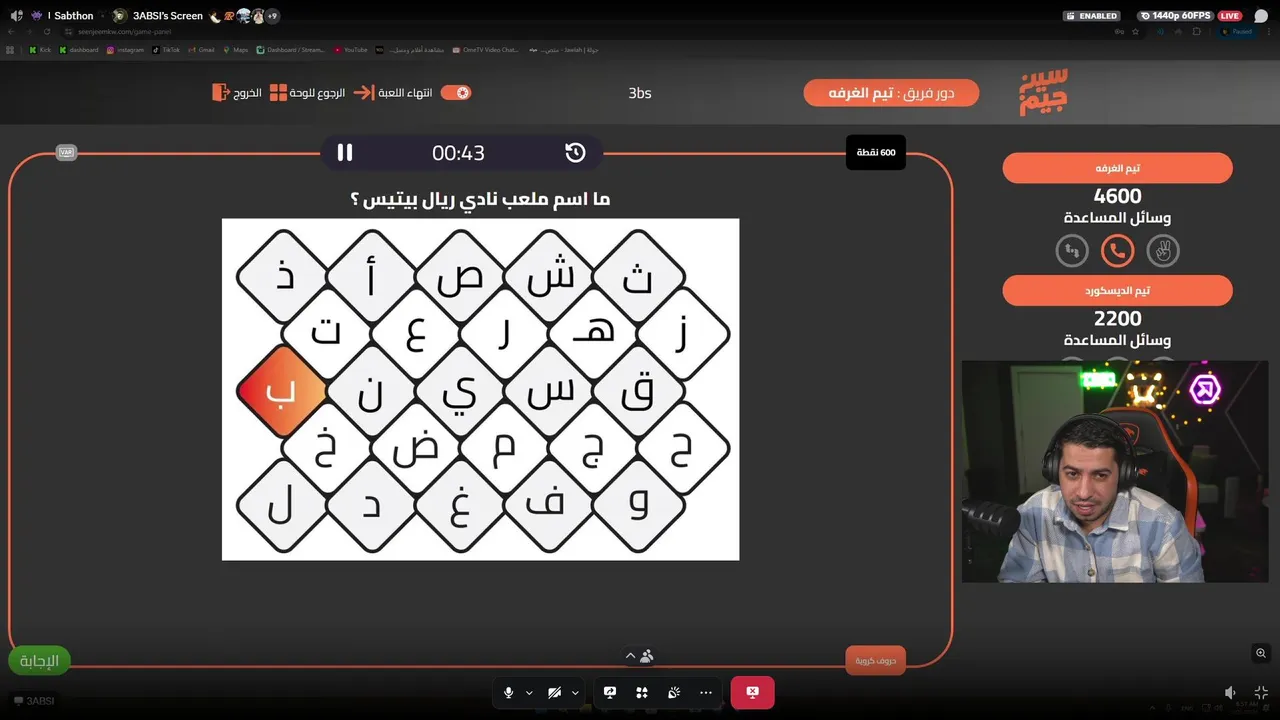Select the ت letter tile
This screenshot has height=720, width=1280.
tap(327, 333)
